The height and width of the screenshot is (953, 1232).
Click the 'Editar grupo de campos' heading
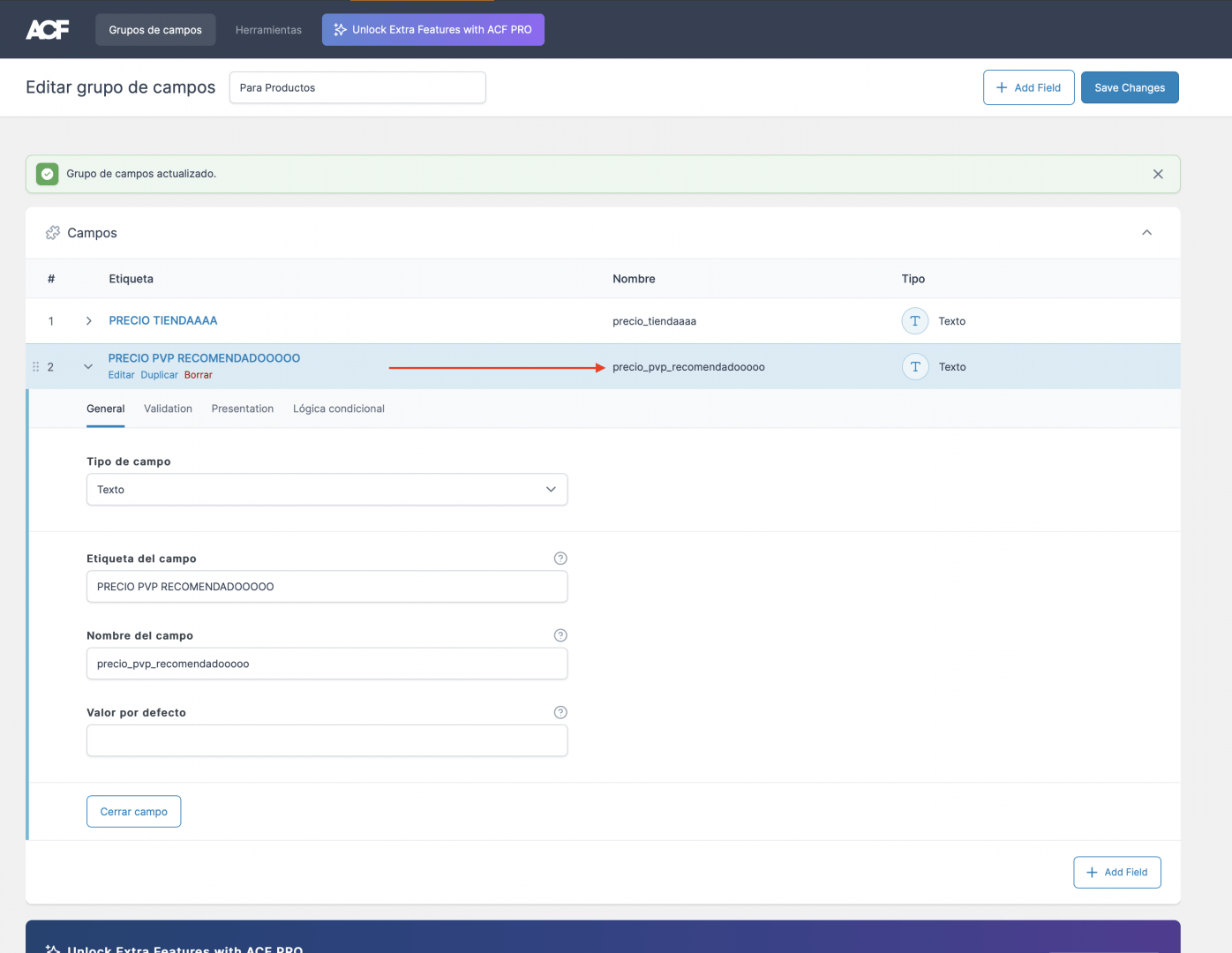click(x=121, y=87)
